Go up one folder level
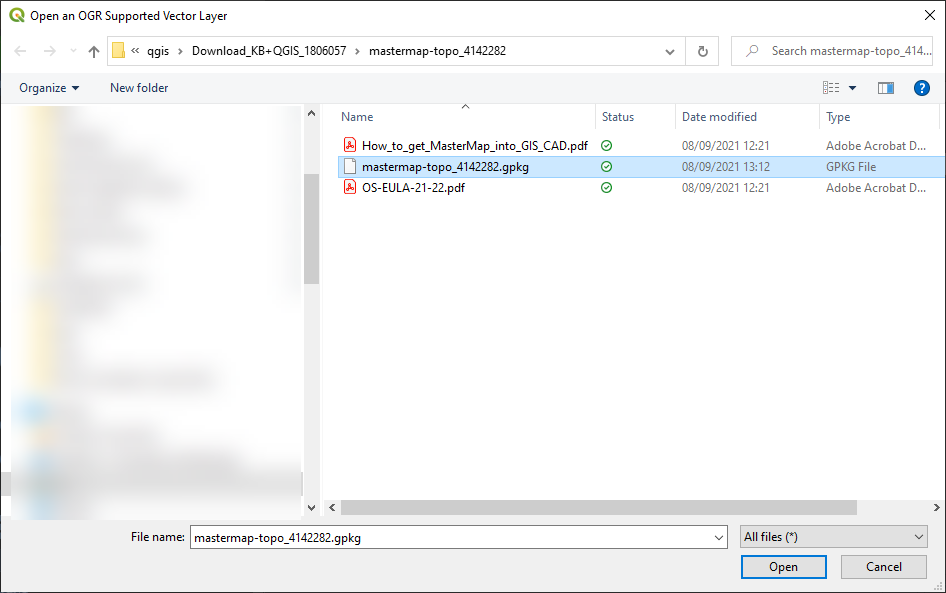This screenshot has height=593, width=946. [x=94, y=51]
